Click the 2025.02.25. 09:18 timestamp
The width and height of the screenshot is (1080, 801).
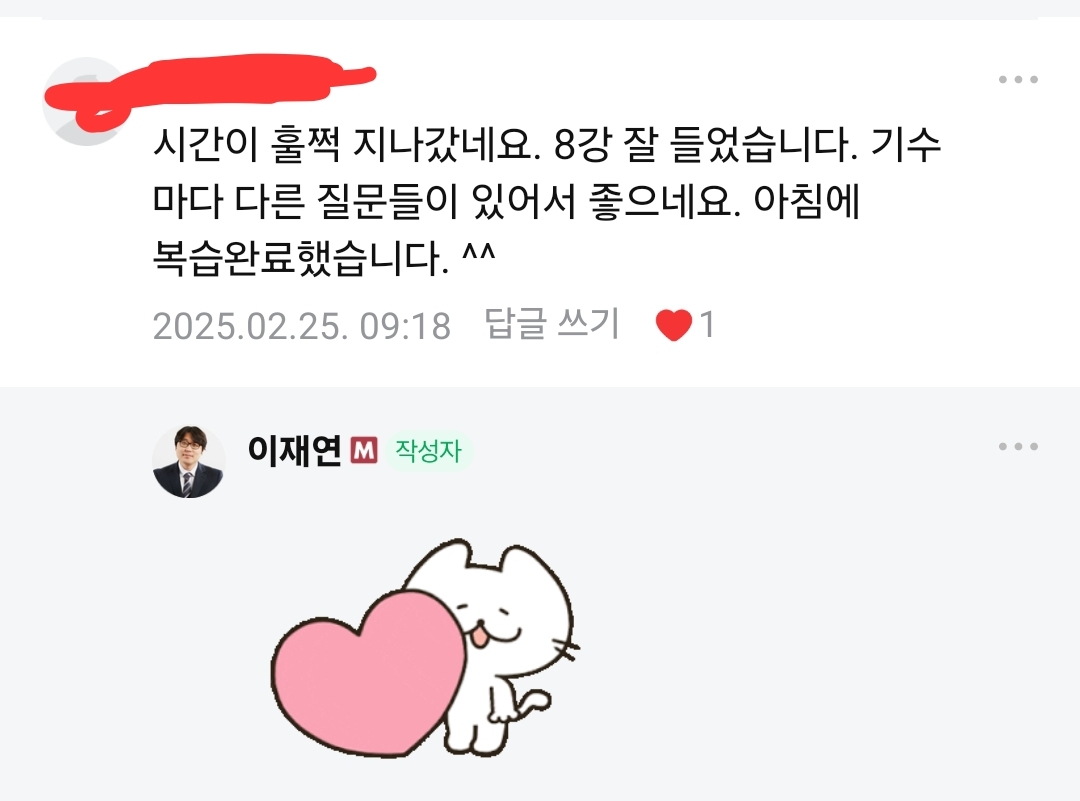pos(302,326)
